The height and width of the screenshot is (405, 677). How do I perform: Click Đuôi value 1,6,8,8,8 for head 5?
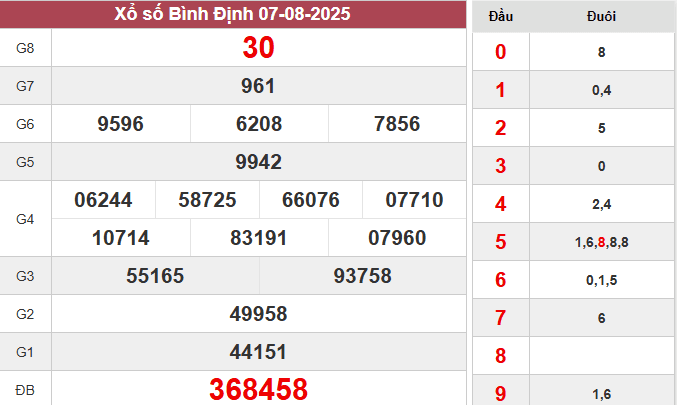point(601,242)
